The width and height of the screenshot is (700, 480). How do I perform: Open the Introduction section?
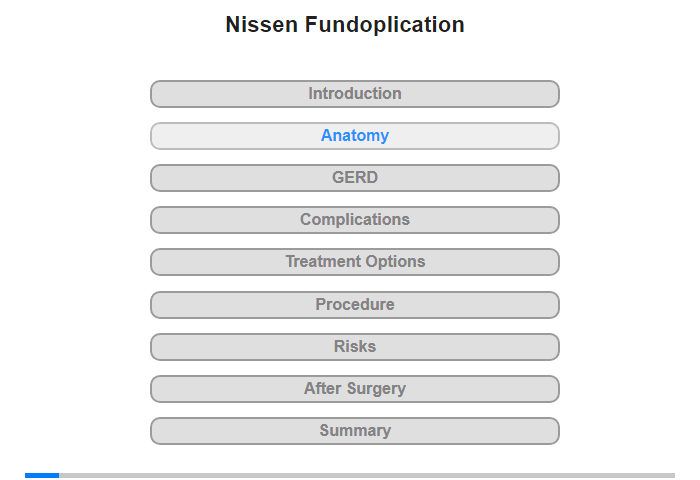tap(355, 94)
